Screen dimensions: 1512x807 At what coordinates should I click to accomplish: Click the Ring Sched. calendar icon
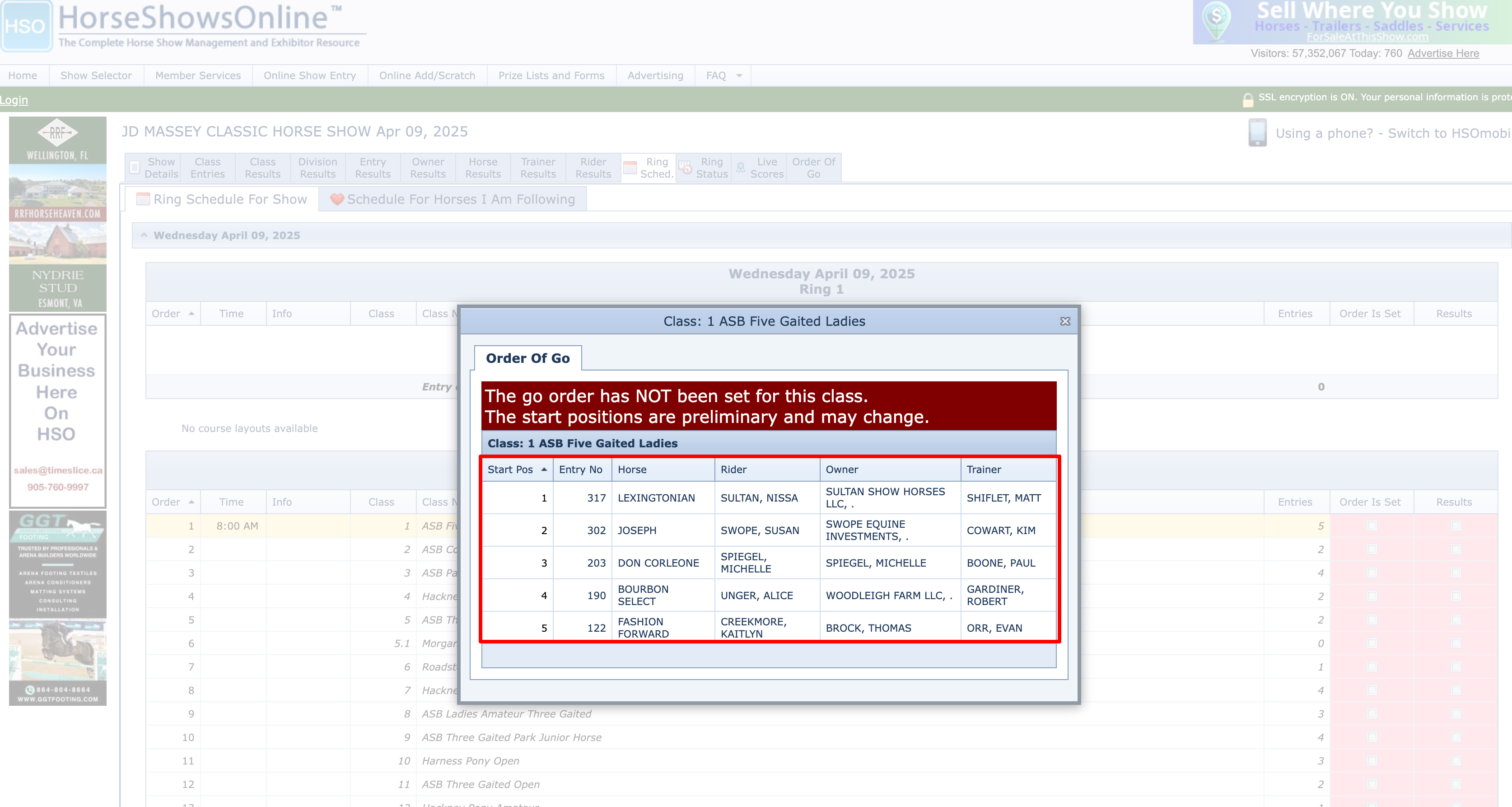coord(630,168)
